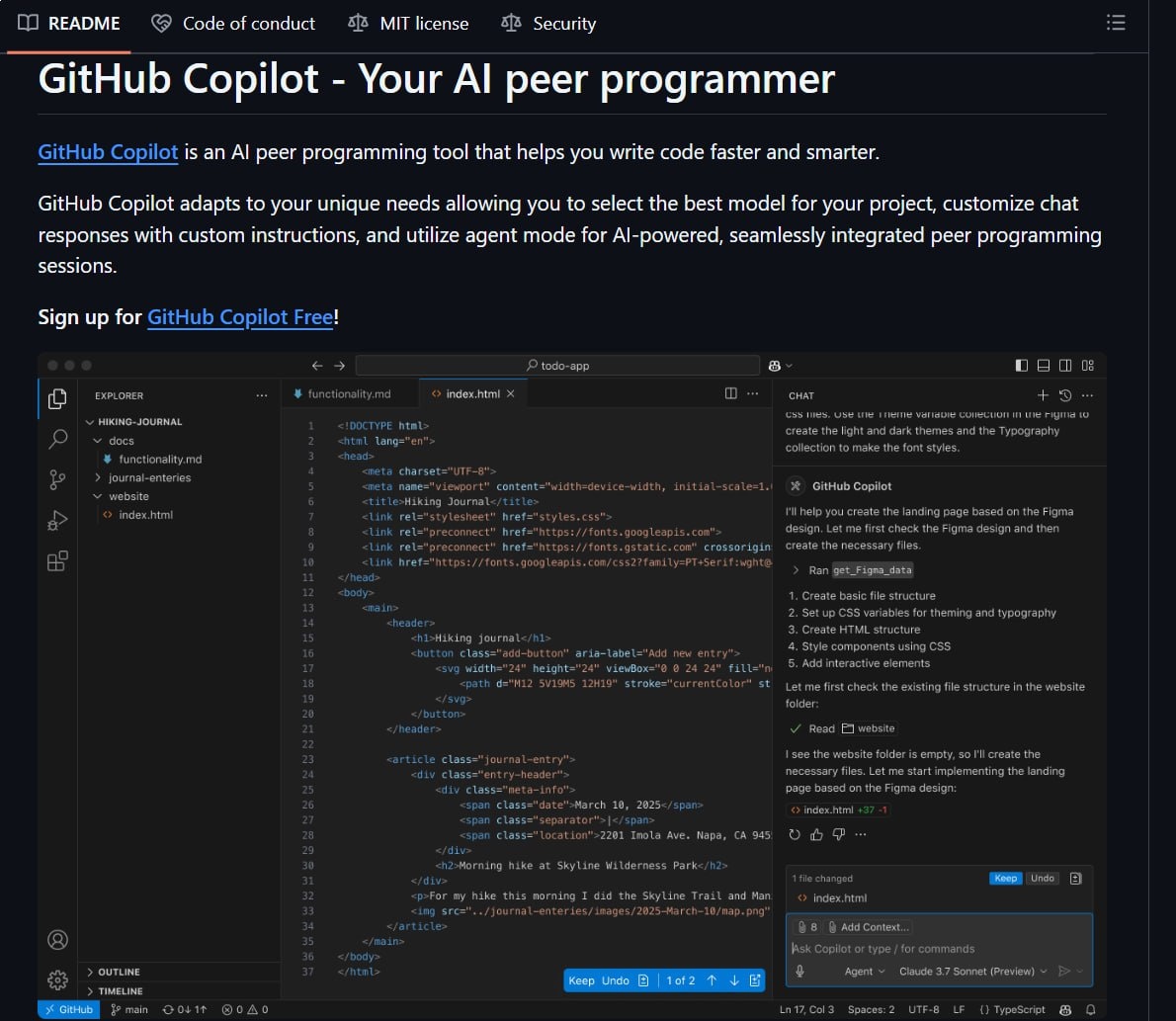Open the Manage gear icon
Viewport: 1176px width, 1021px height.
(x=57, y=979)
